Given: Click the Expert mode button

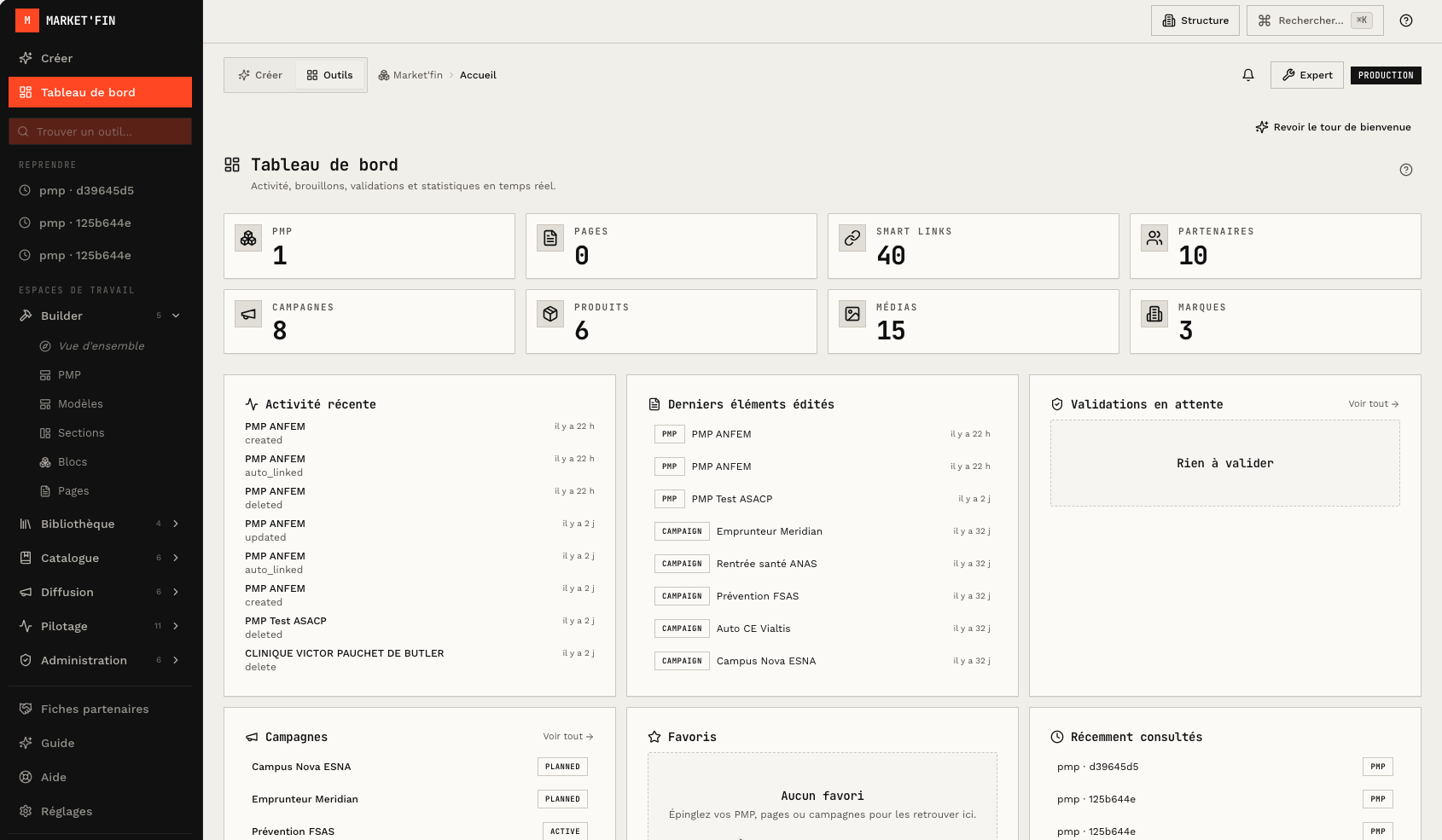Looking at the screenshot, I should point(1307,75).
